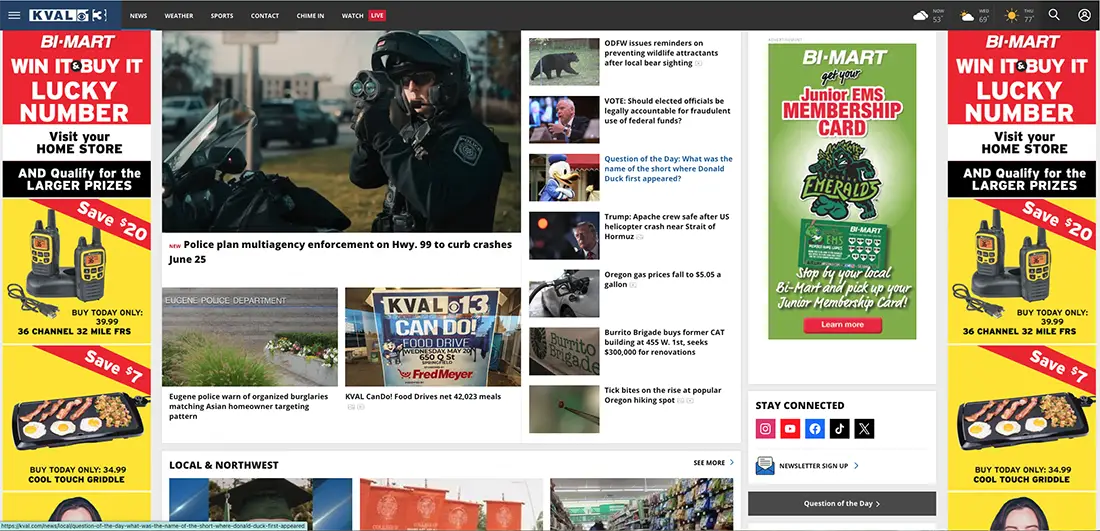
Task: Click Learn more on Bi-Mart ad
Action: [x=842, y=325]
